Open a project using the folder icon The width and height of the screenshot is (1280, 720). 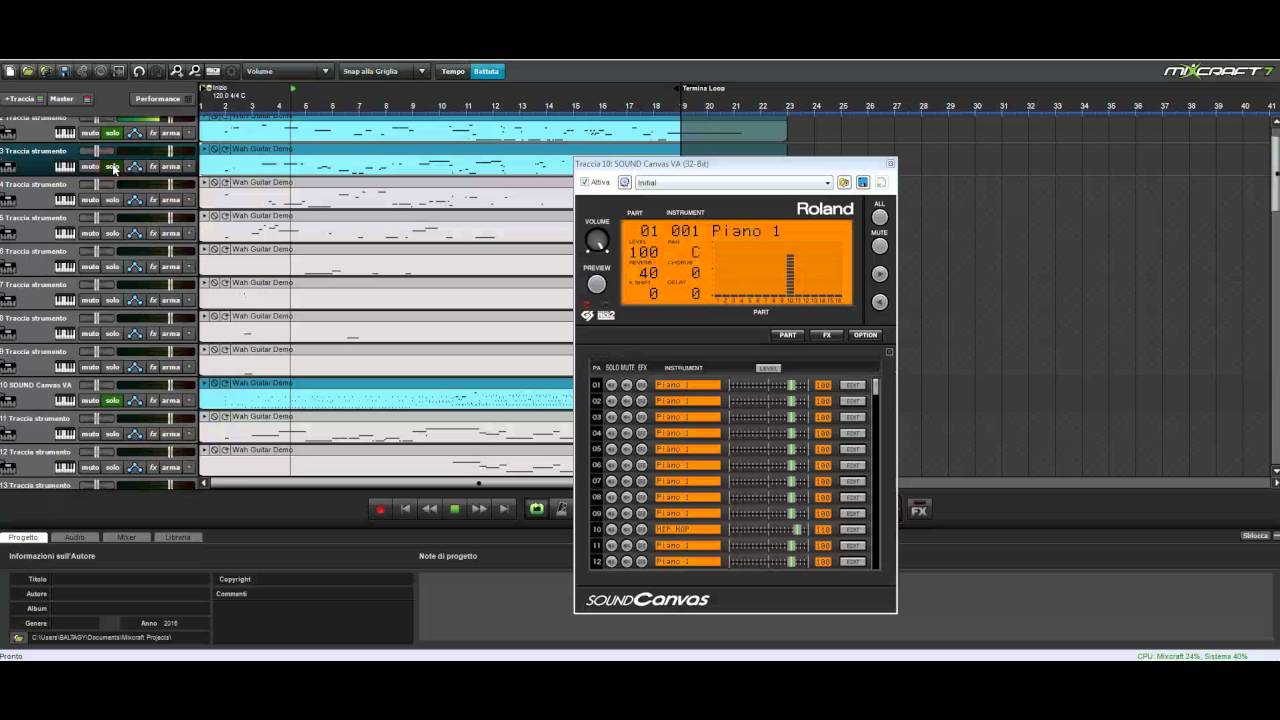click(x=28, y=71)
